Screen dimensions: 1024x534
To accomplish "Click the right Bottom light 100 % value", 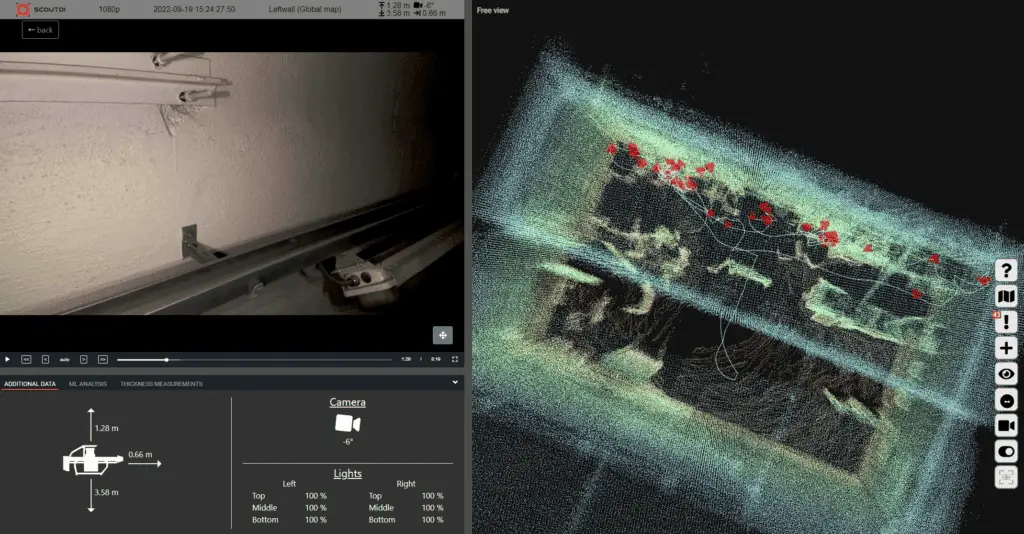I will pos(432,520).
